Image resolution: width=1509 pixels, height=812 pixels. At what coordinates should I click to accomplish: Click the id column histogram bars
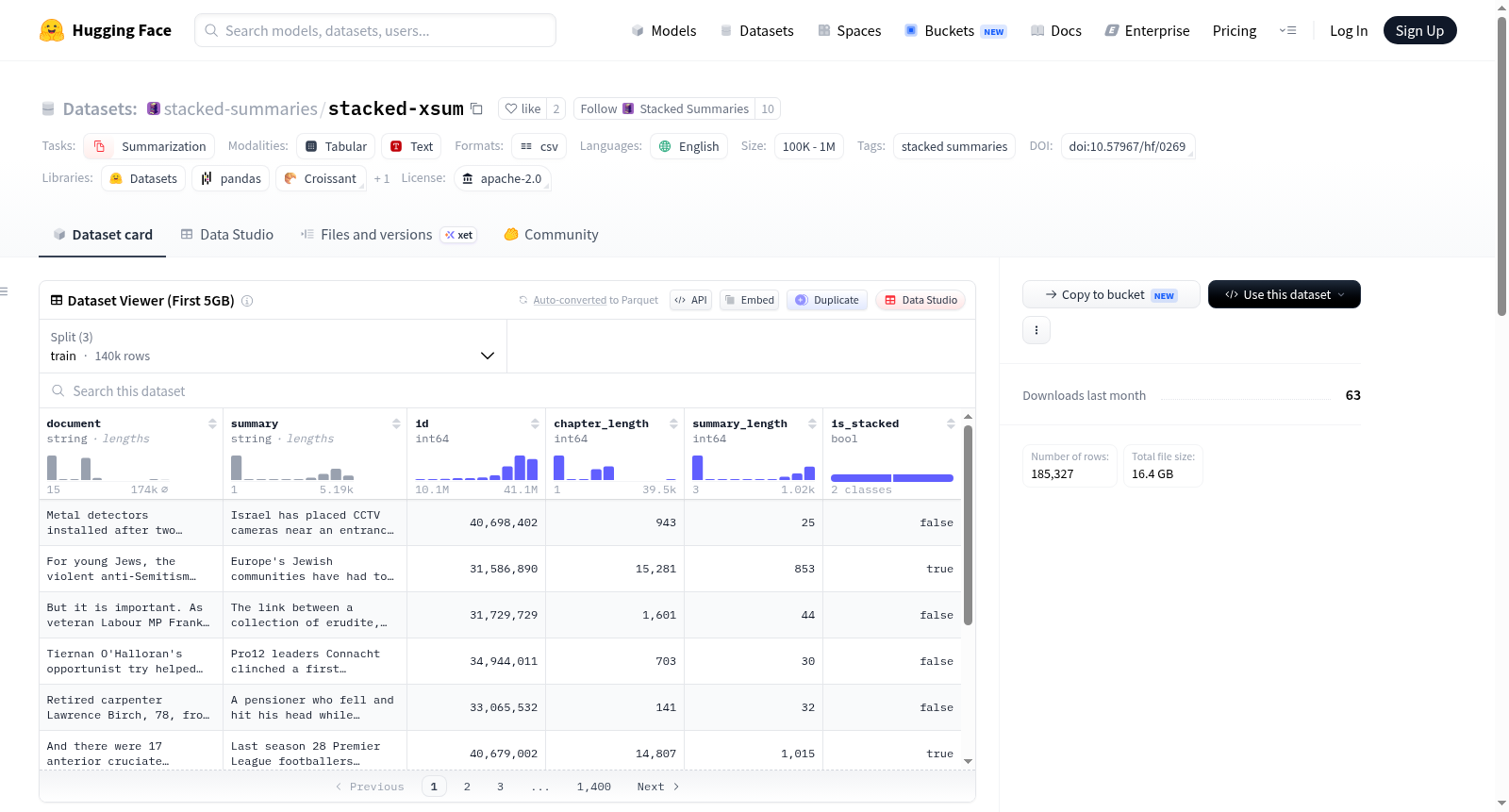(476, 468)
